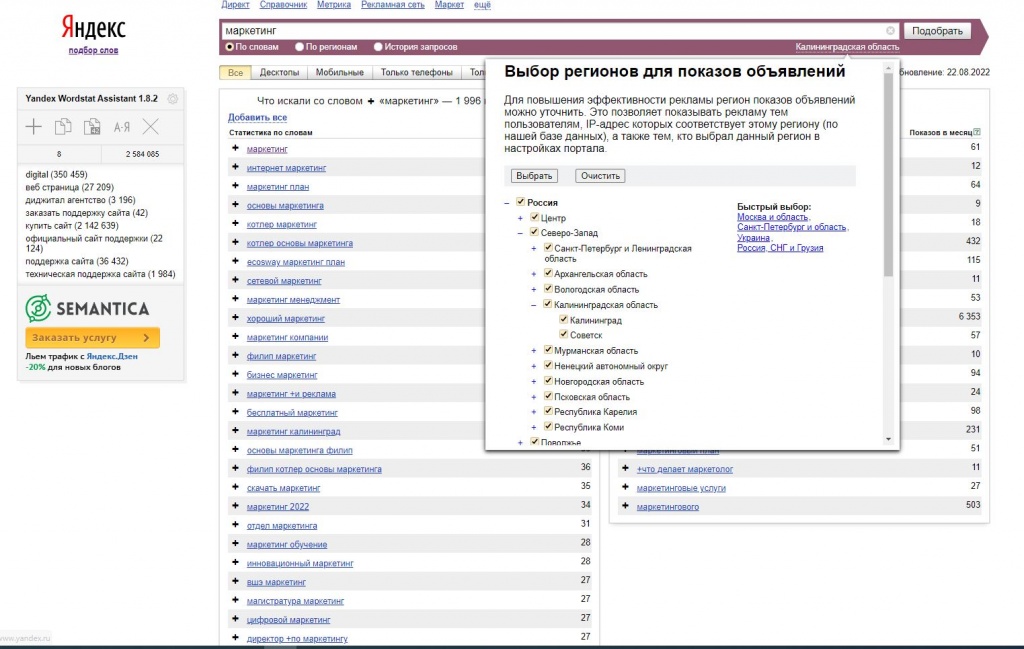Click the search query input field

(x=550, y=31)
